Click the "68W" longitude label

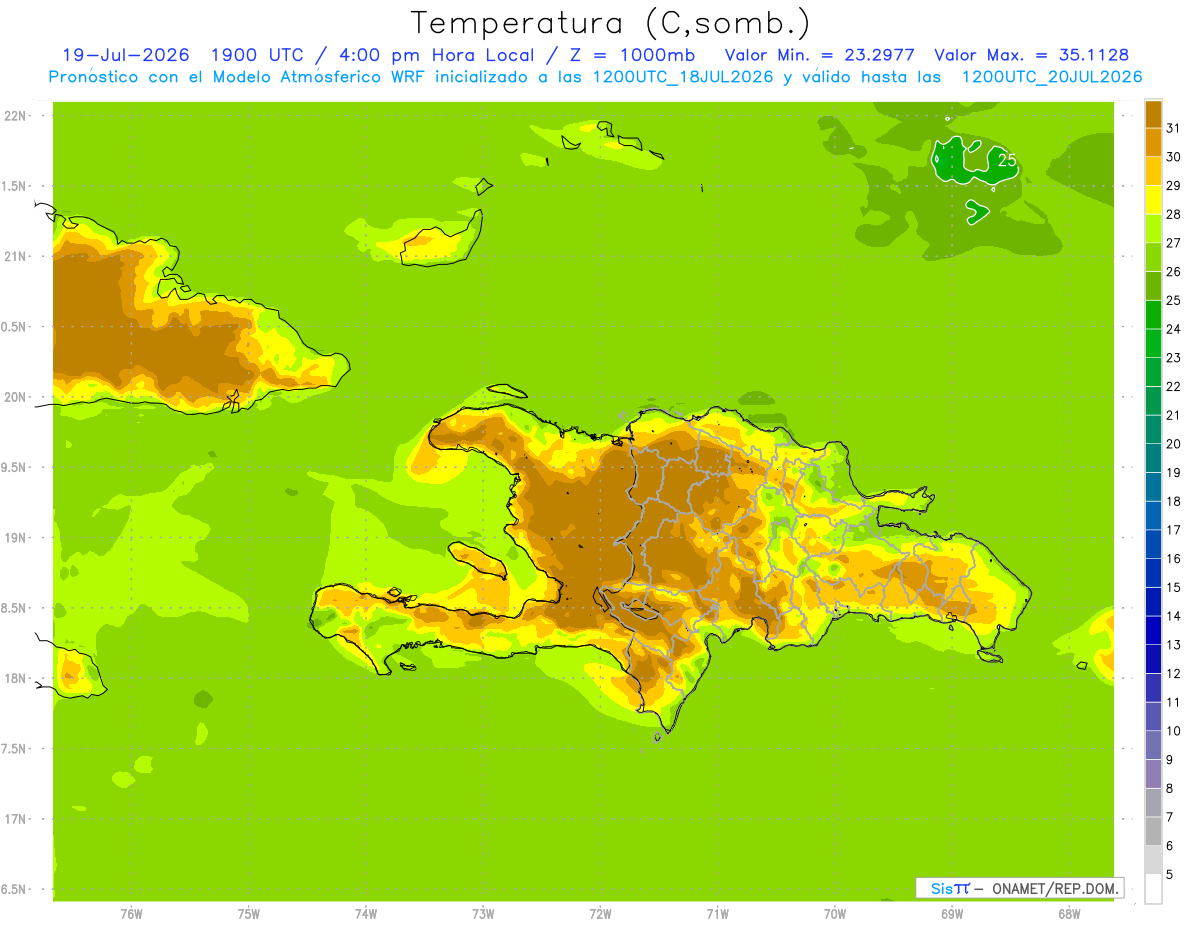click(x=1069, y=914)
